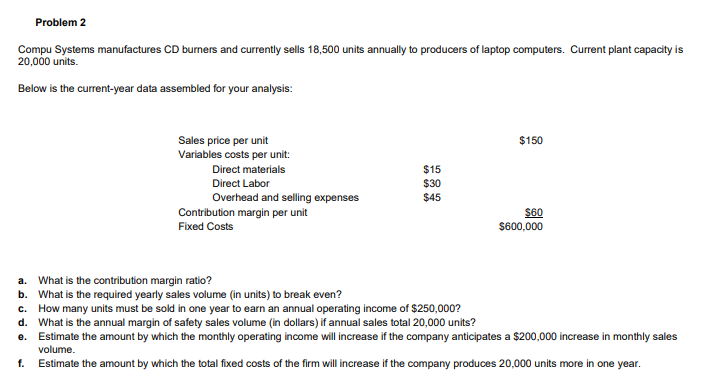Image resolution: width=708 pixels, height=392 pixels.
Task: Click the Fixed Costs label
Action: coord(205,226)
